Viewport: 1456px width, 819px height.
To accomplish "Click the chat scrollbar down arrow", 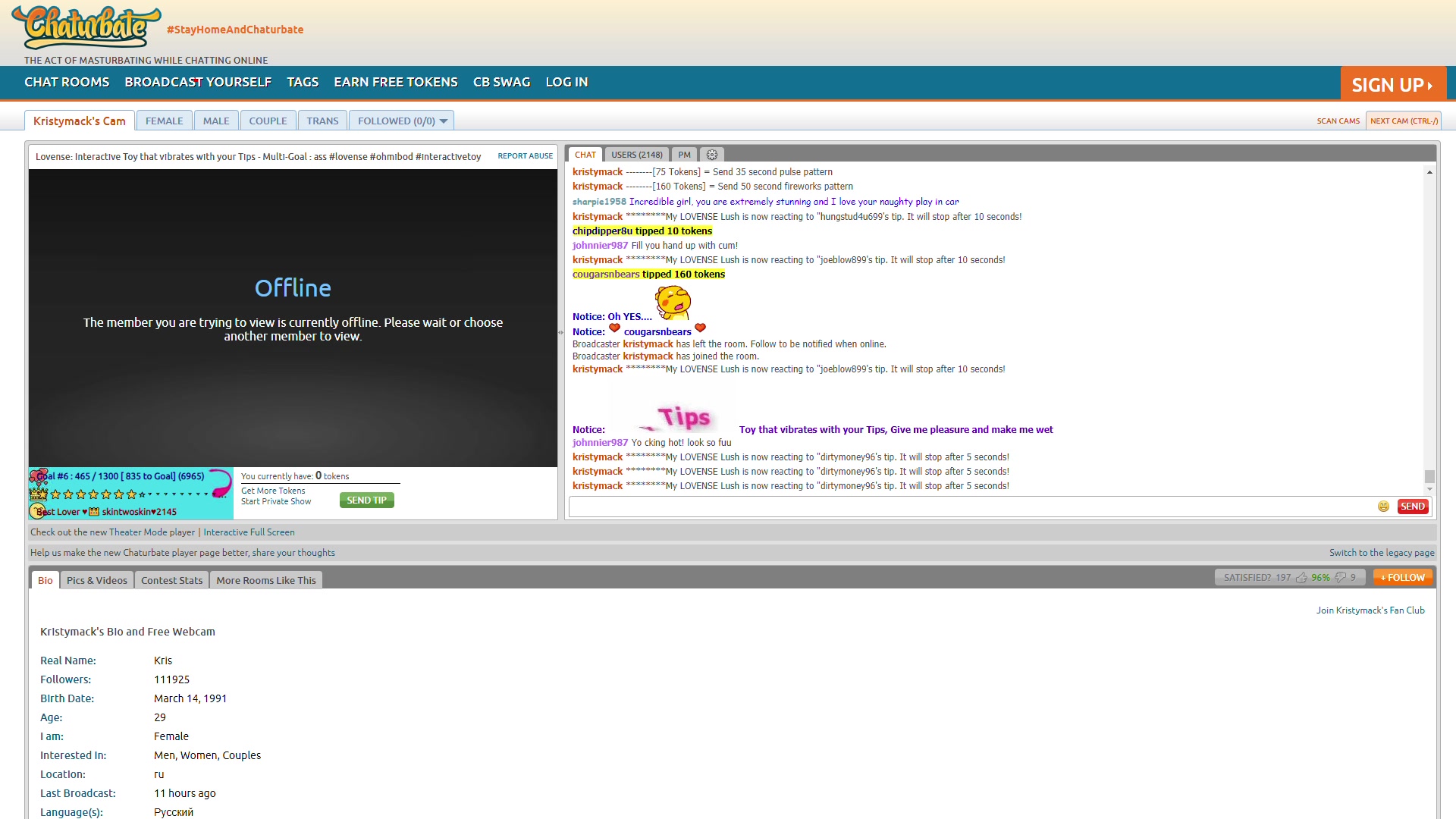I will click(1429, 489).
